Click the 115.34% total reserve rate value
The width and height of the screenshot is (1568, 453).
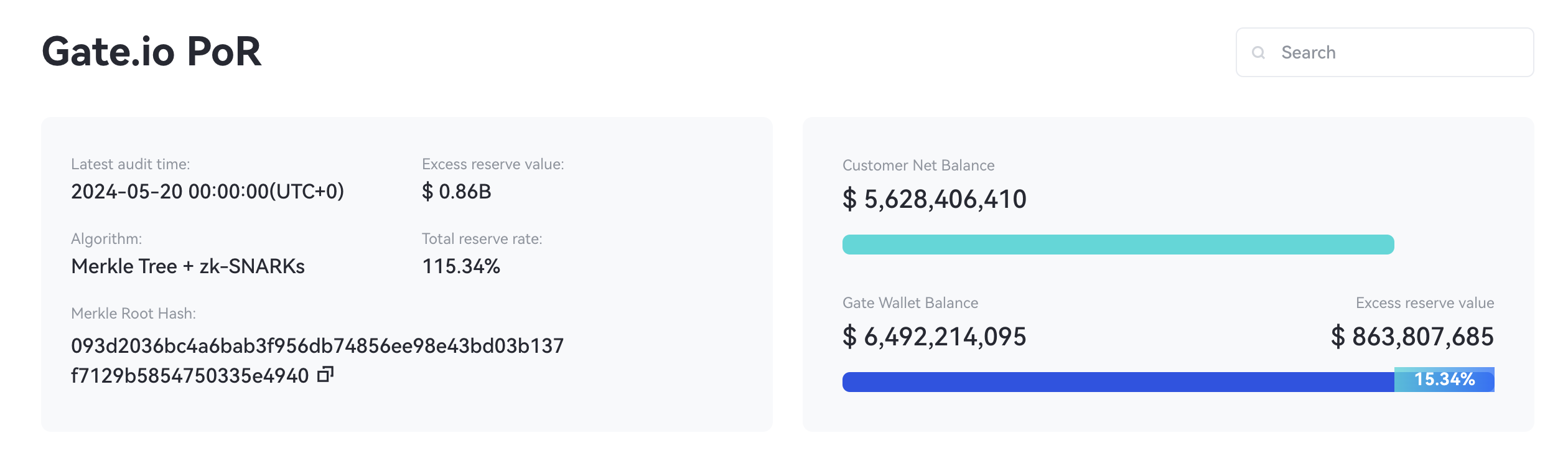tap(461, 266)
